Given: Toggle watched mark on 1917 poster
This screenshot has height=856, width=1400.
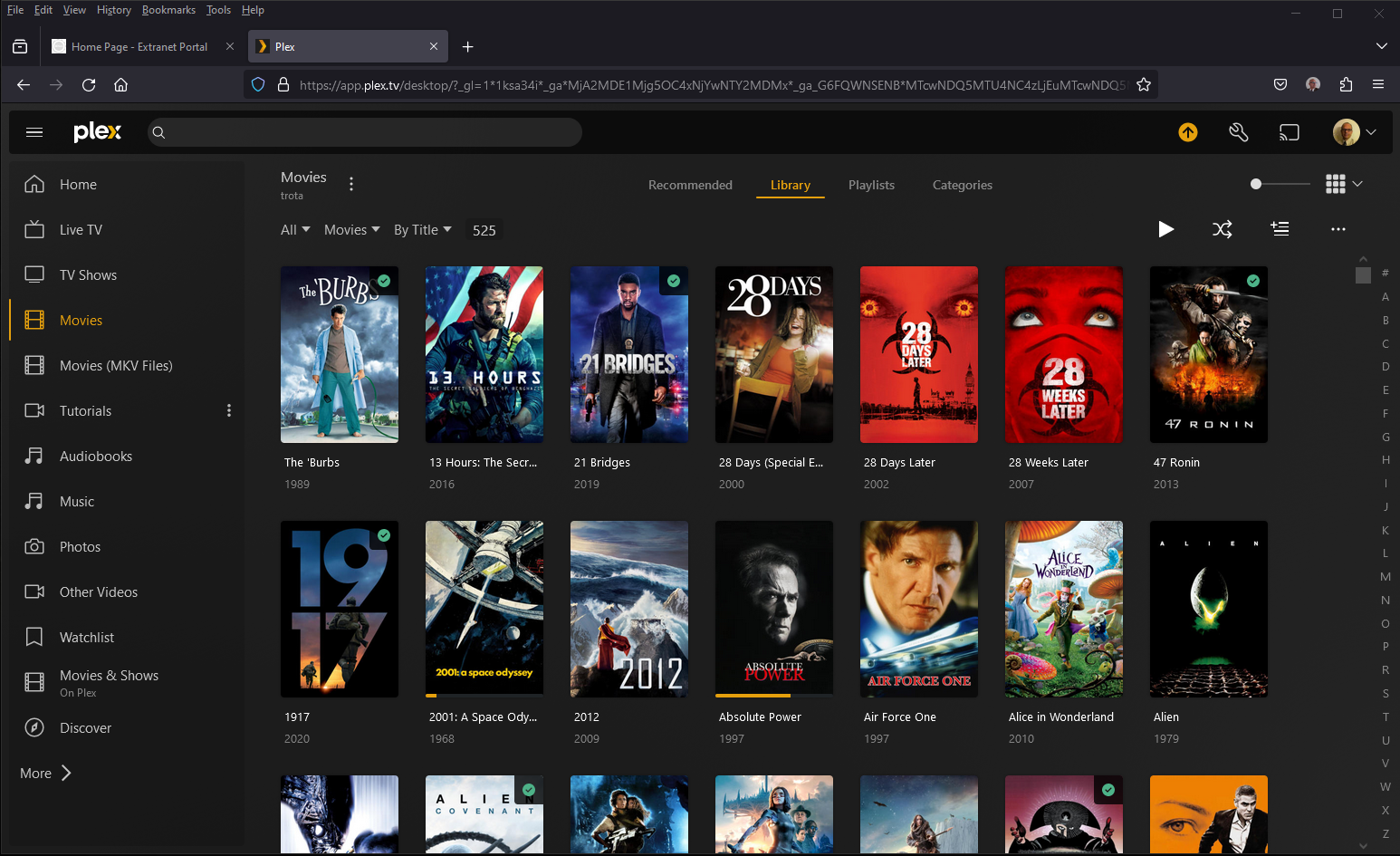Looking at the screenshot, I should coord(384,535).
